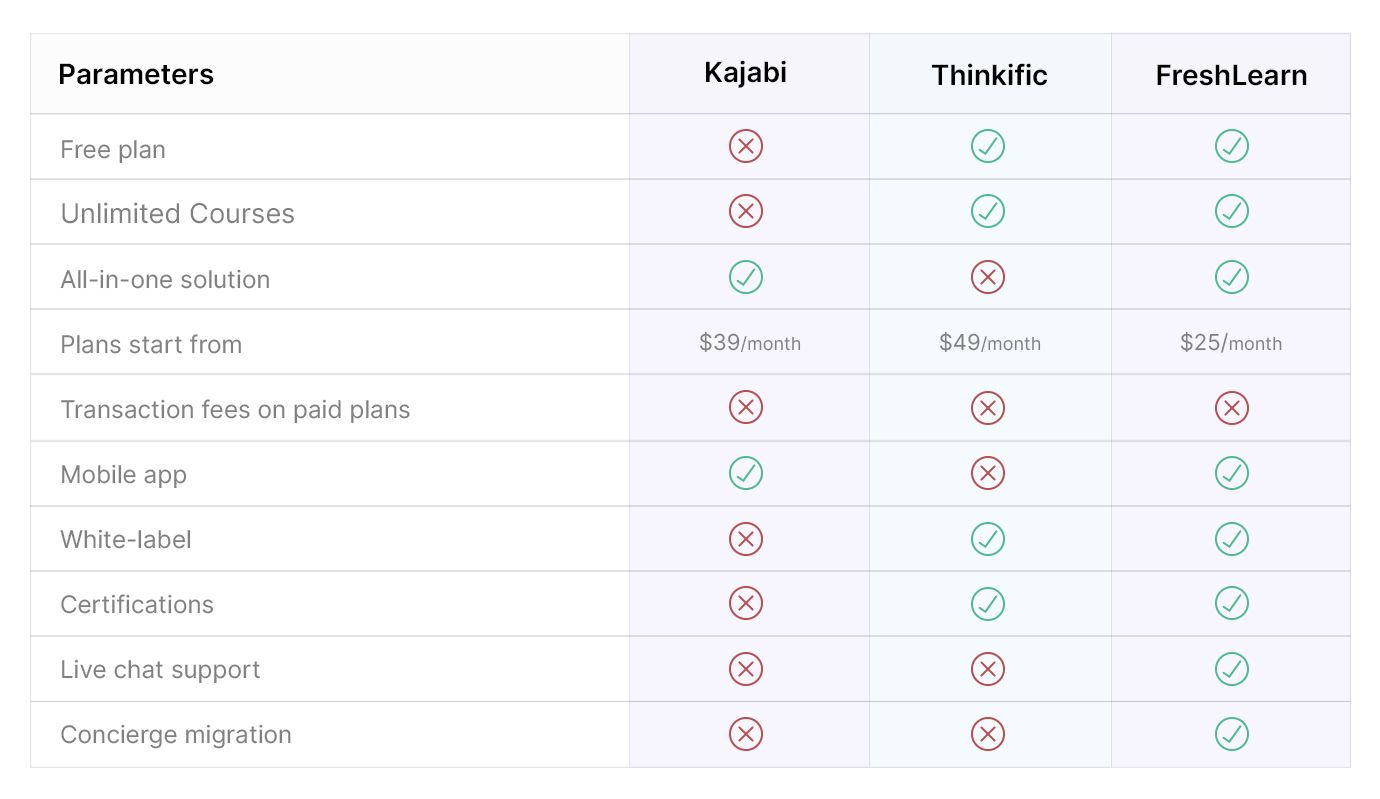Click Thinkific's White-label check icon
The width and height of the screenshot is (1380, 799).
coord(987,539)
